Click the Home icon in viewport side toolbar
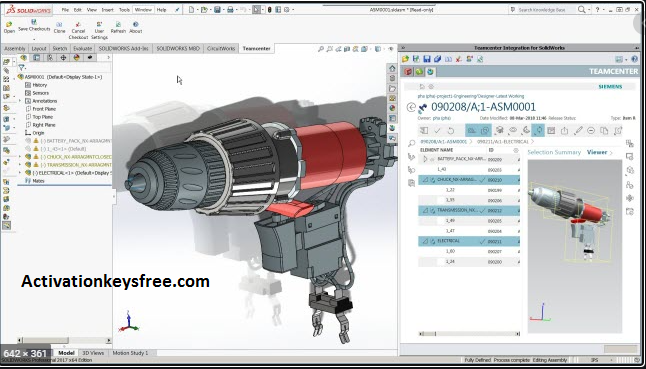This screenshot has width=646, height=369. pos(392,68)
